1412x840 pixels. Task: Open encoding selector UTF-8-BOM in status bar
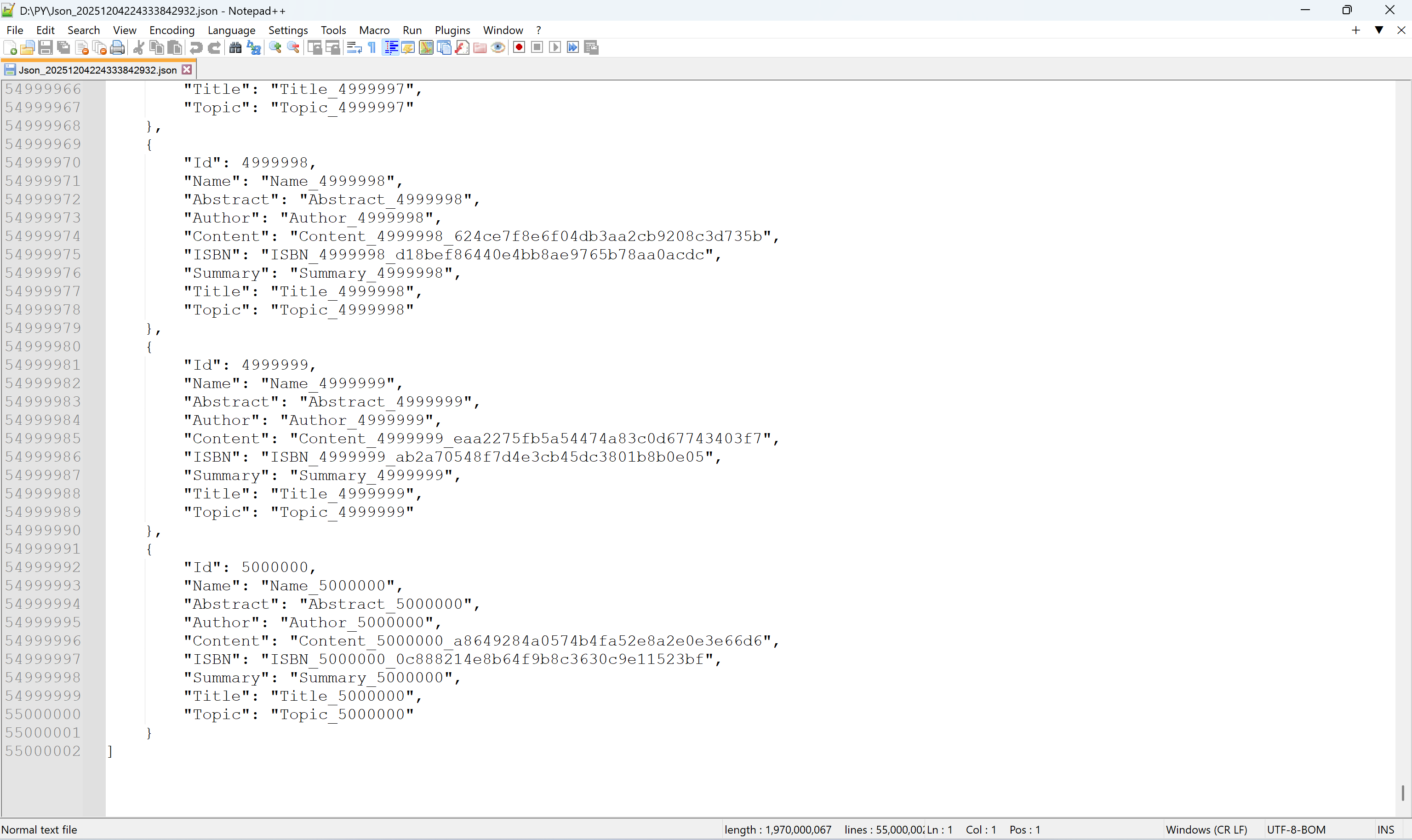[1296, 830]
